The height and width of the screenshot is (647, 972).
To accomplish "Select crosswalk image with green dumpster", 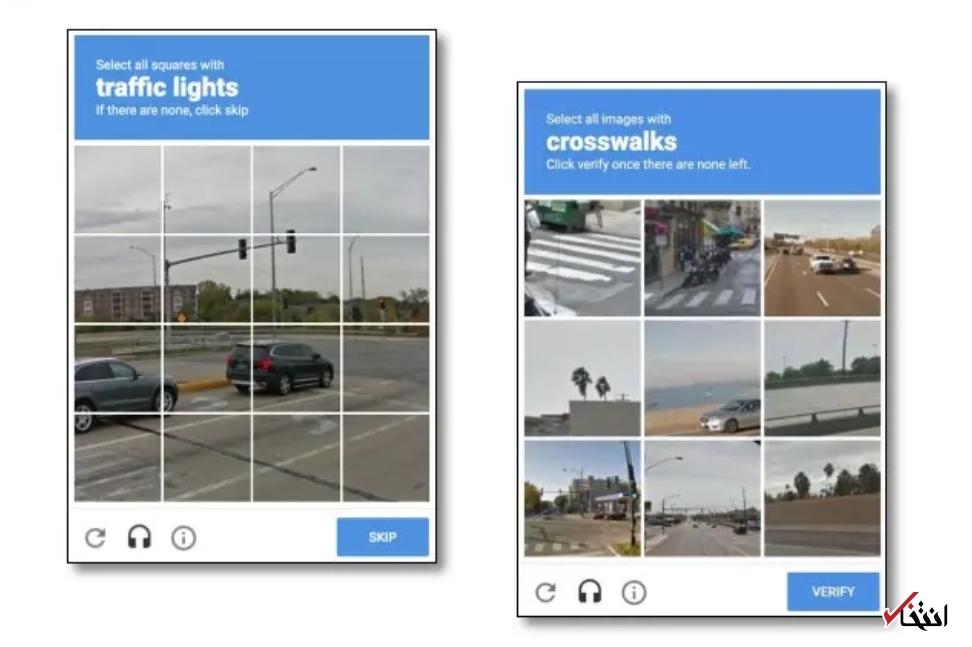I will pyautogui.click(x=583, y=258).
